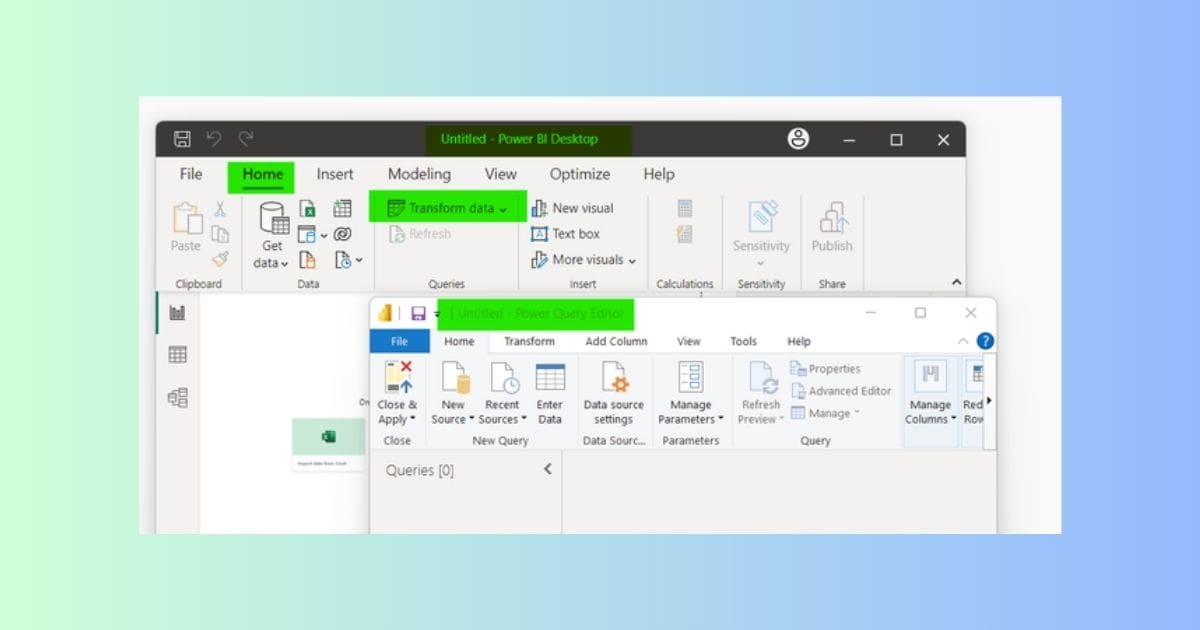Expand the More visuals dropdown
The width and height of the screenshot is (1200, 630).
pyautogui.click(x=632, y=260)
